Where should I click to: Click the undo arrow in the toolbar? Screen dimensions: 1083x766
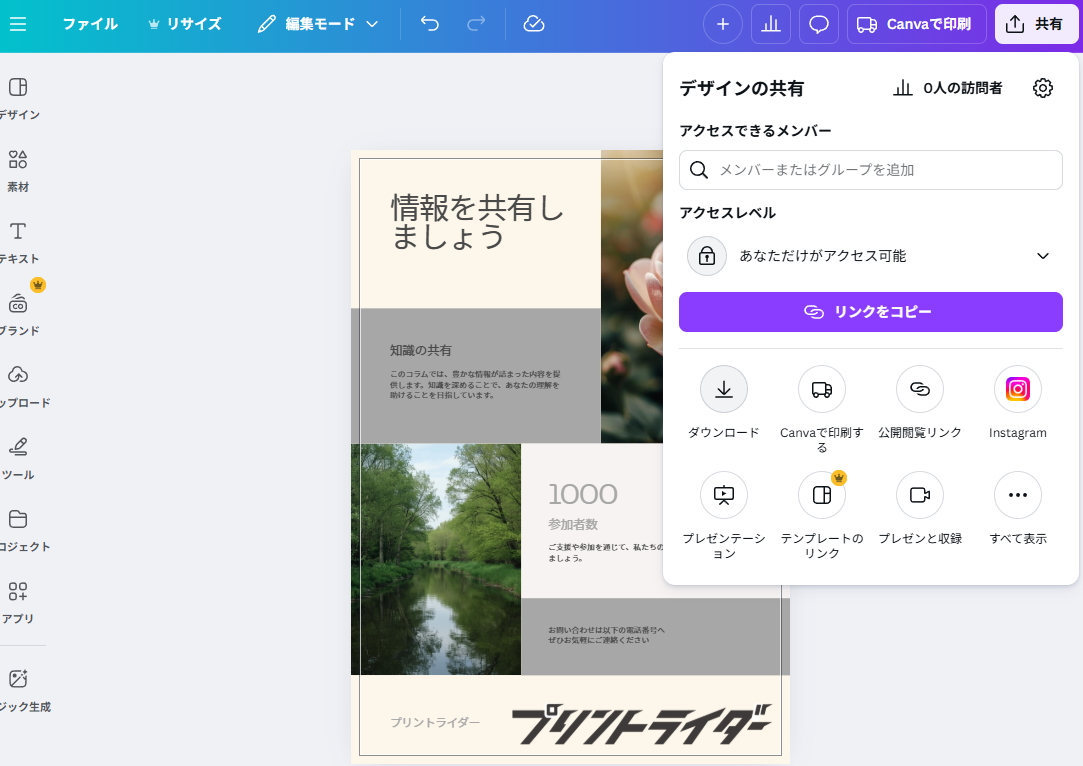[429, 23]
